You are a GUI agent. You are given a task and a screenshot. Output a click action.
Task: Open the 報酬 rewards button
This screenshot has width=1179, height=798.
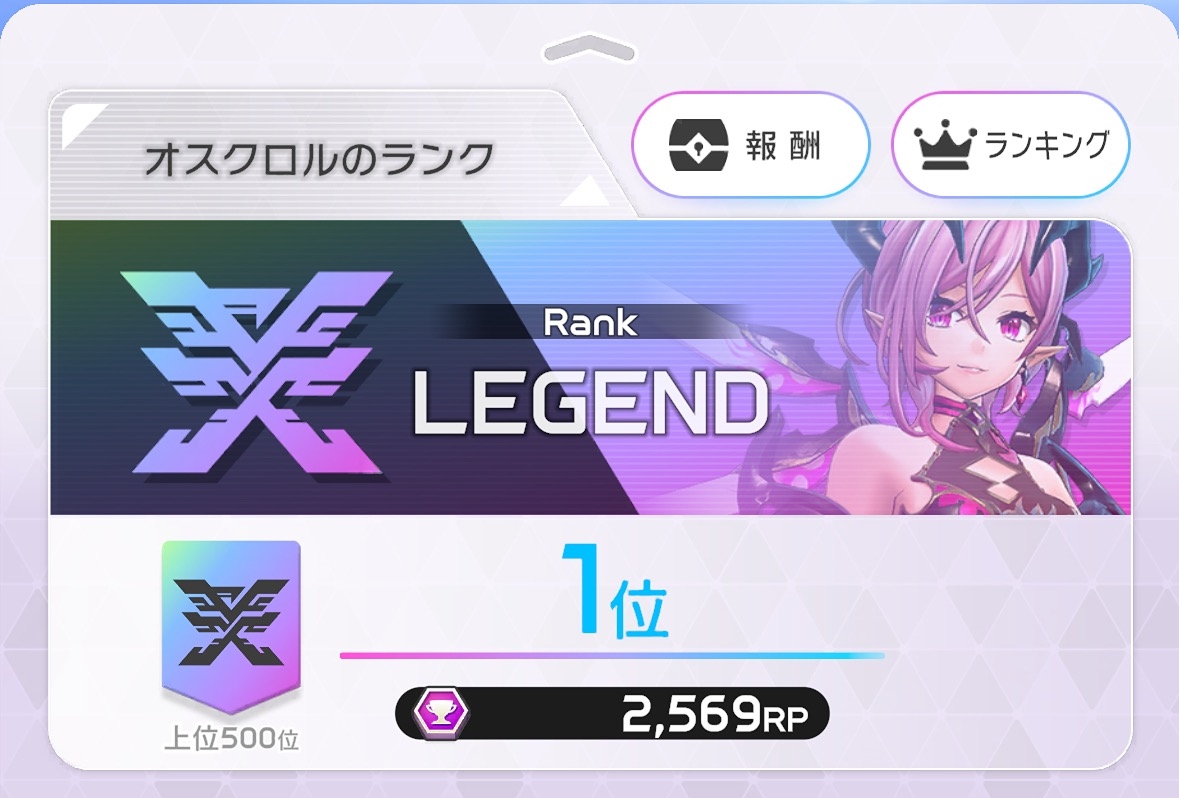pos(750,144)
